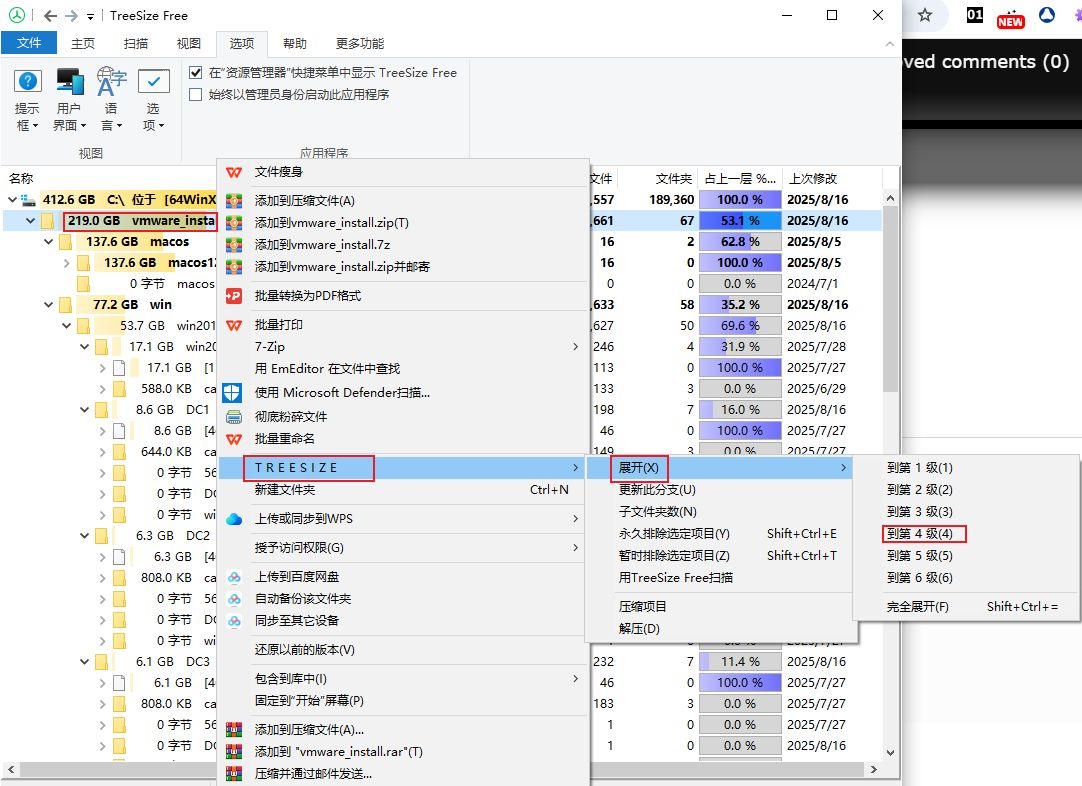Select 用TreeSize Free扫描 menu entry
Image resolution: width=1082 pixels, height=786 pixels.
click(x=722, y=578)
